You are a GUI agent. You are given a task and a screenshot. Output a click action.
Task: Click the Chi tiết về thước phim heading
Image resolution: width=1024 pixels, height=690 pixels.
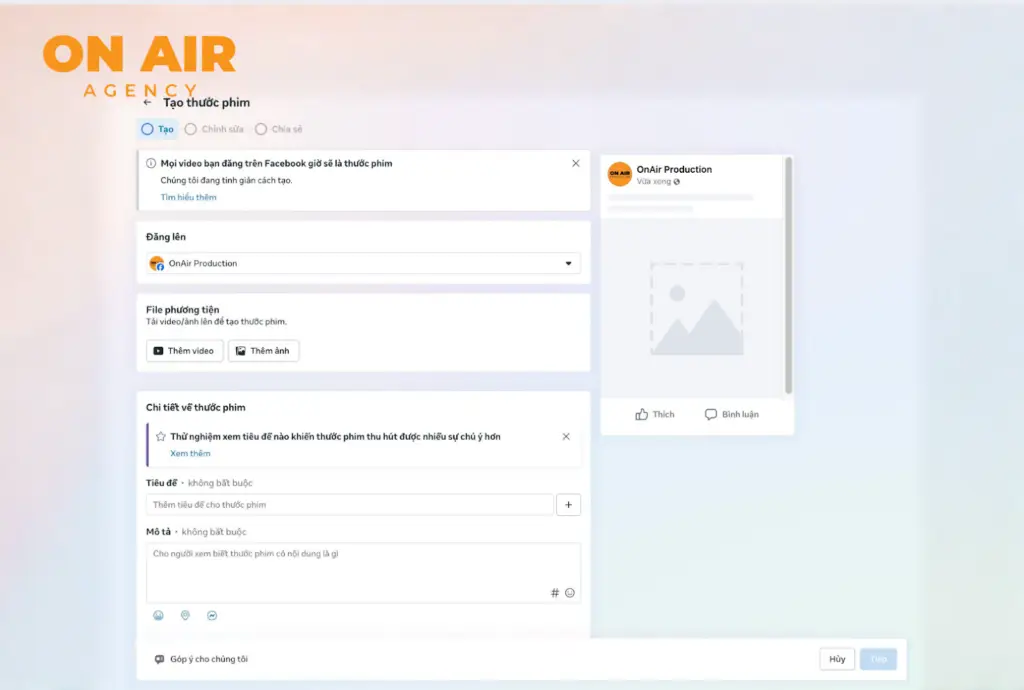coord(196,407)
